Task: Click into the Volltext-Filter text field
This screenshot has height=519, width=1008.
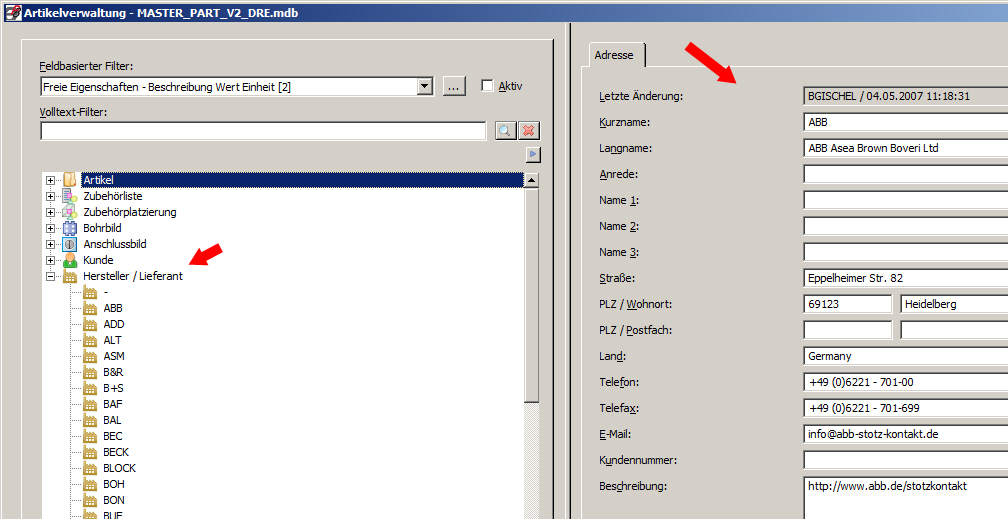Action: (263, 131)
